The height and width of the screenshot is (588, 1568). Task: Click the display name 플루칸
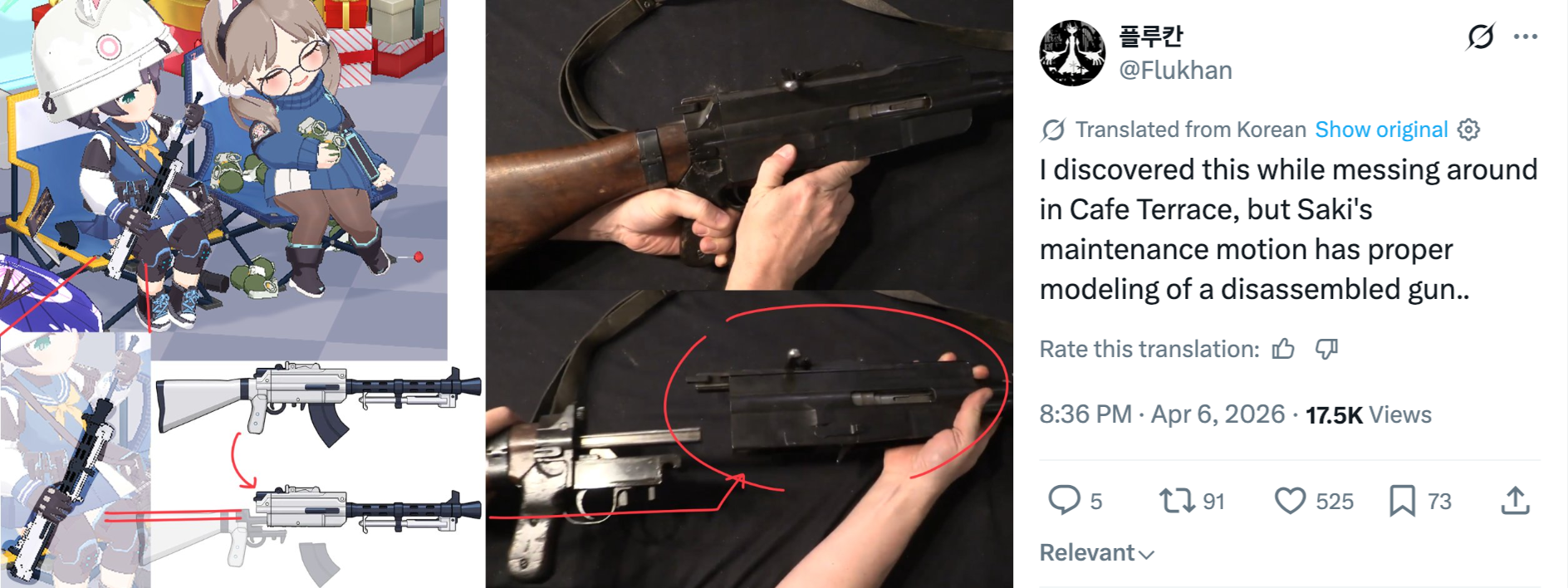point(1150,37)
